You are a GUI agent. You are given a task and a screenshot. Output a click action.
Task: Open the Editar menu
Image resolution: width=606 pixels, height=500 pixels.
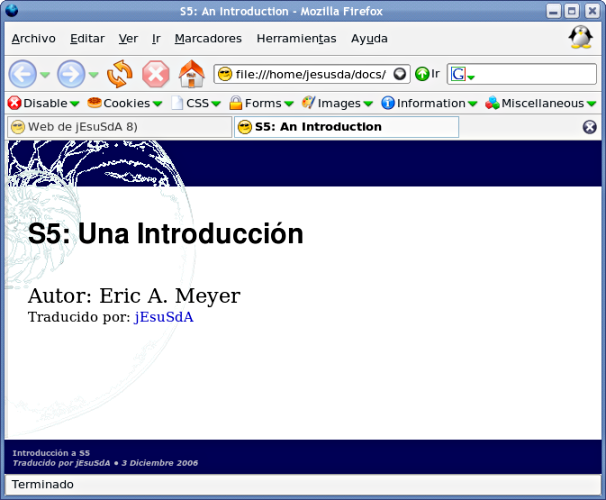click(x=87, y=39)
